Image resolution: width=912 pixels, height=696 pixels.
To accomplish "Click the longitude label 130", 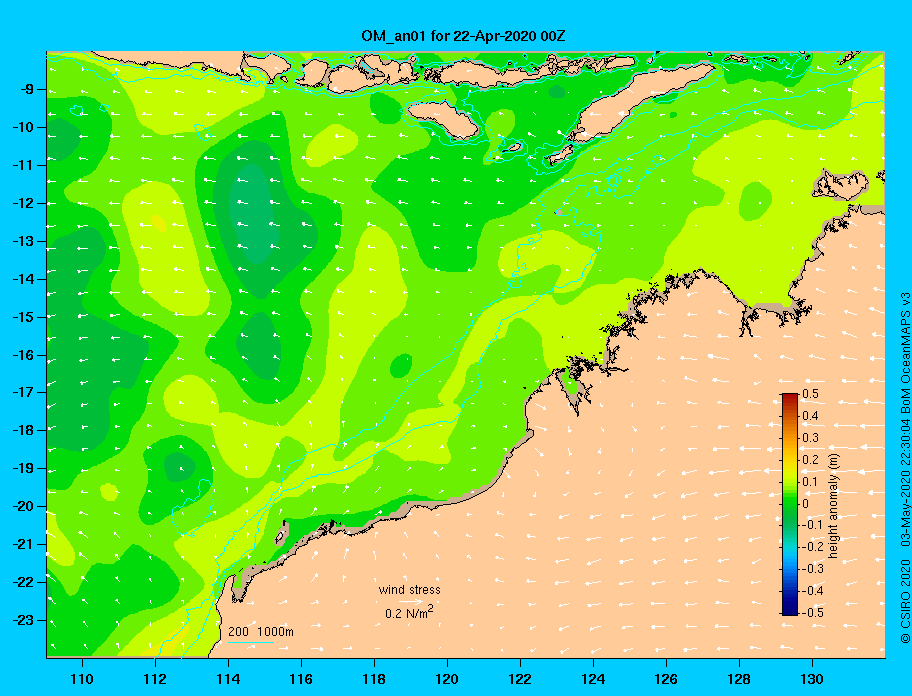I will [812, 679].
